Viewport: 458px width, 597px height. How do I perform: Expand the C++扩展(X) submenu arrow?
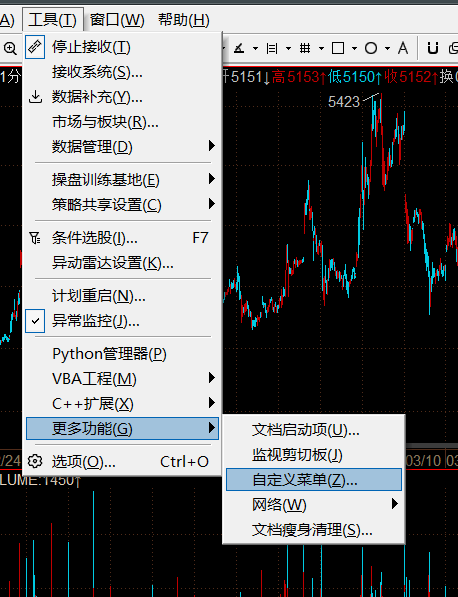212,402
